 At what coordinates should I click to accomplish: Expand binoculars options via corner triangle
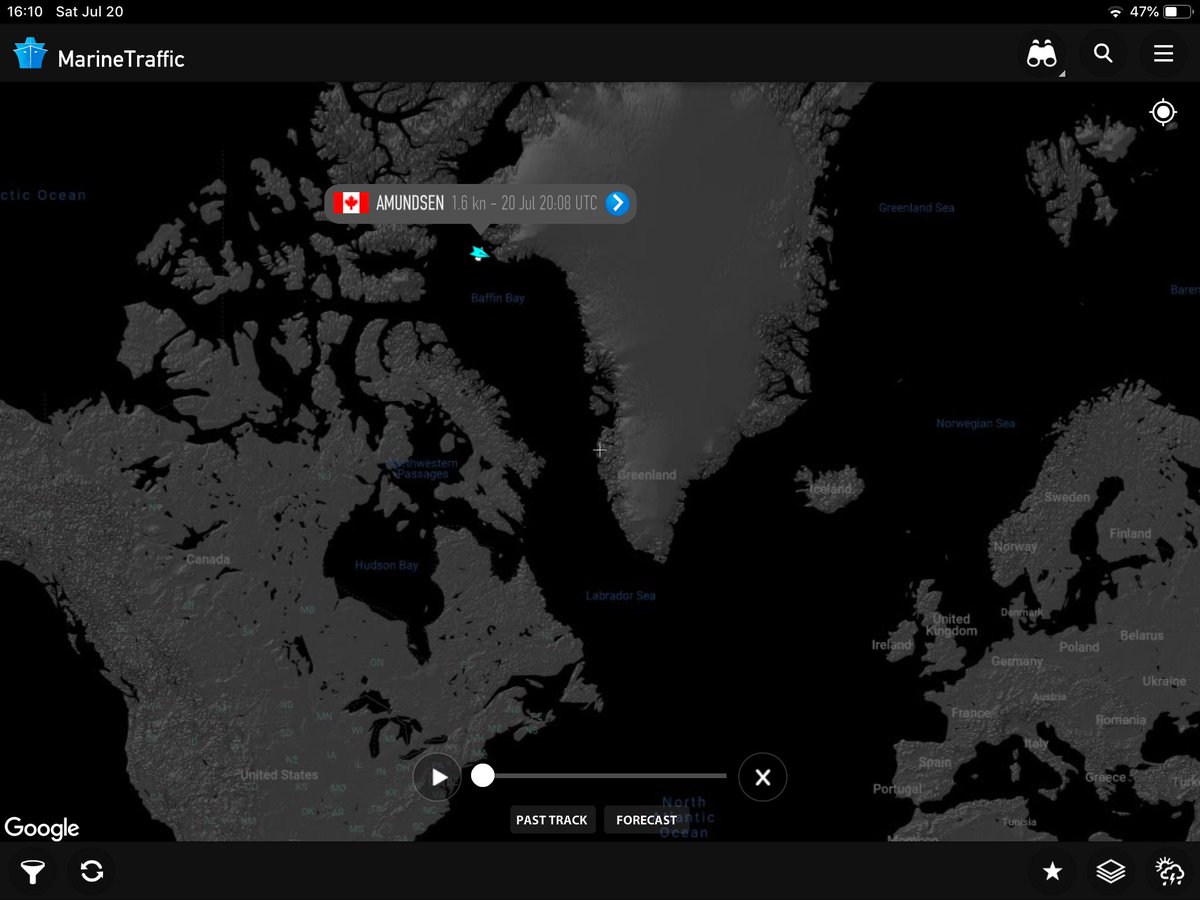tap(1062, 72)
